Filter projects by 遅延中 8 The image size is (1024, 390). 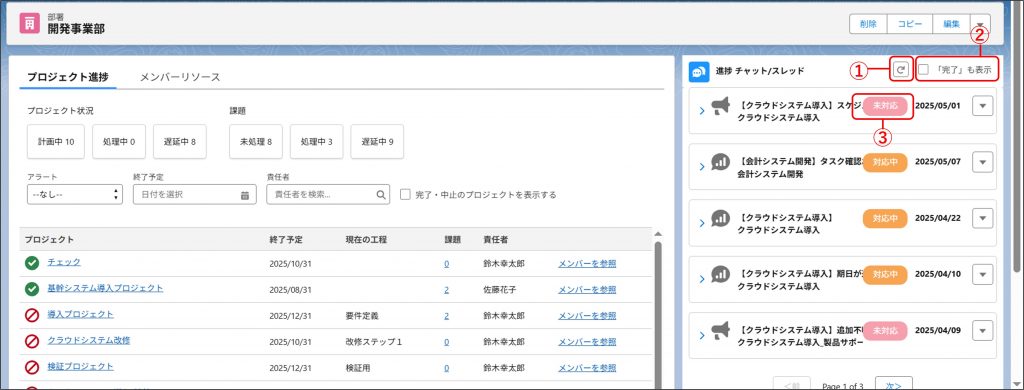(x=180, y=141)
